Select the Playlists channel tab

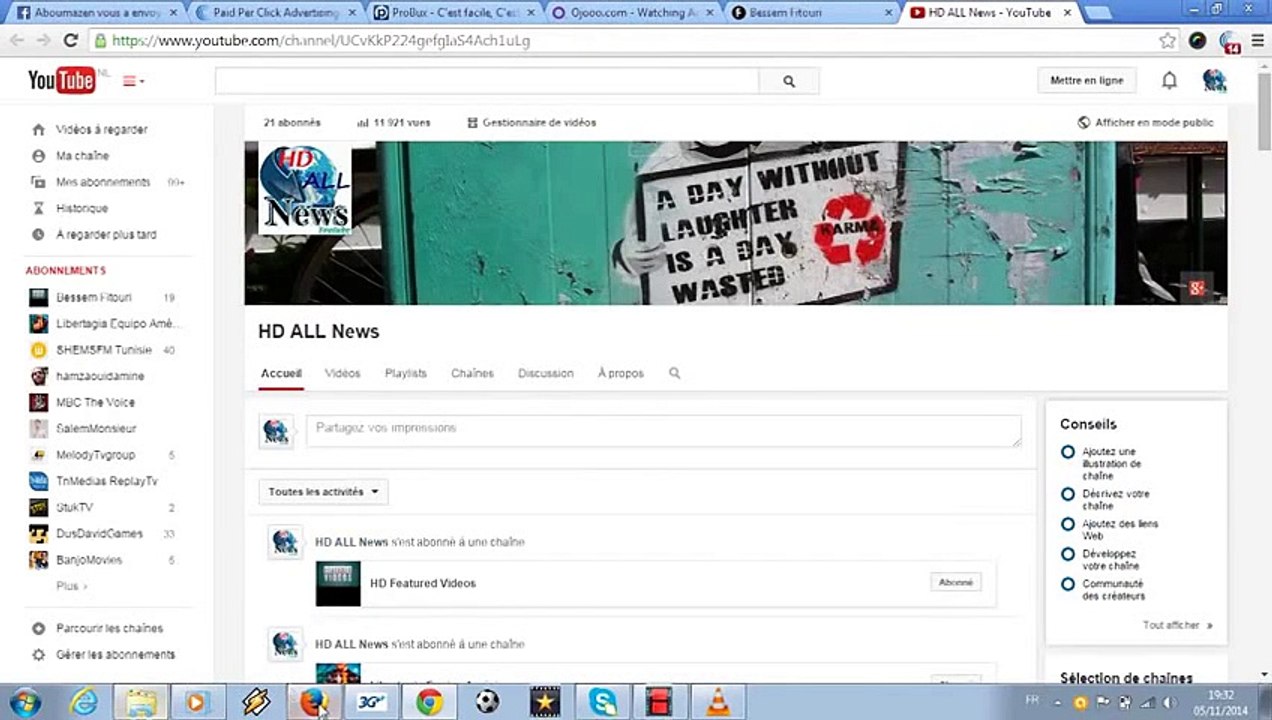click(406, 373)
